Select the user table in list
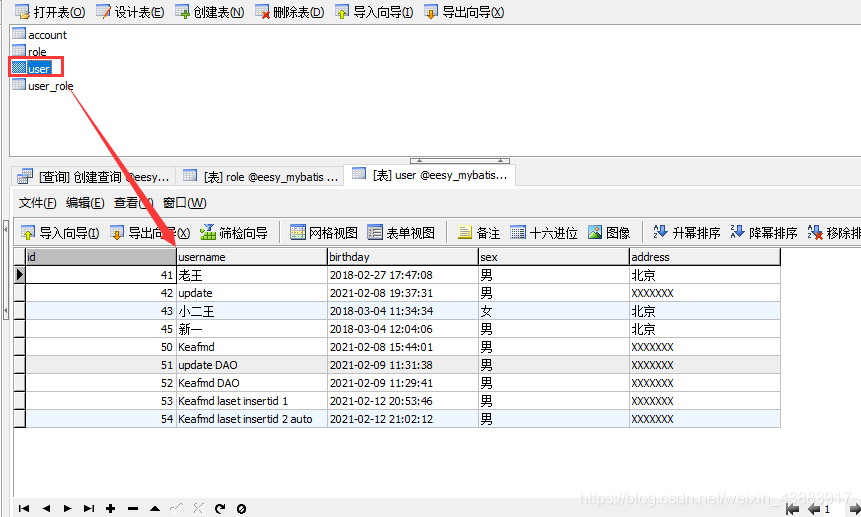This screenshot has height=517, width=861. (x=32, y=68)
